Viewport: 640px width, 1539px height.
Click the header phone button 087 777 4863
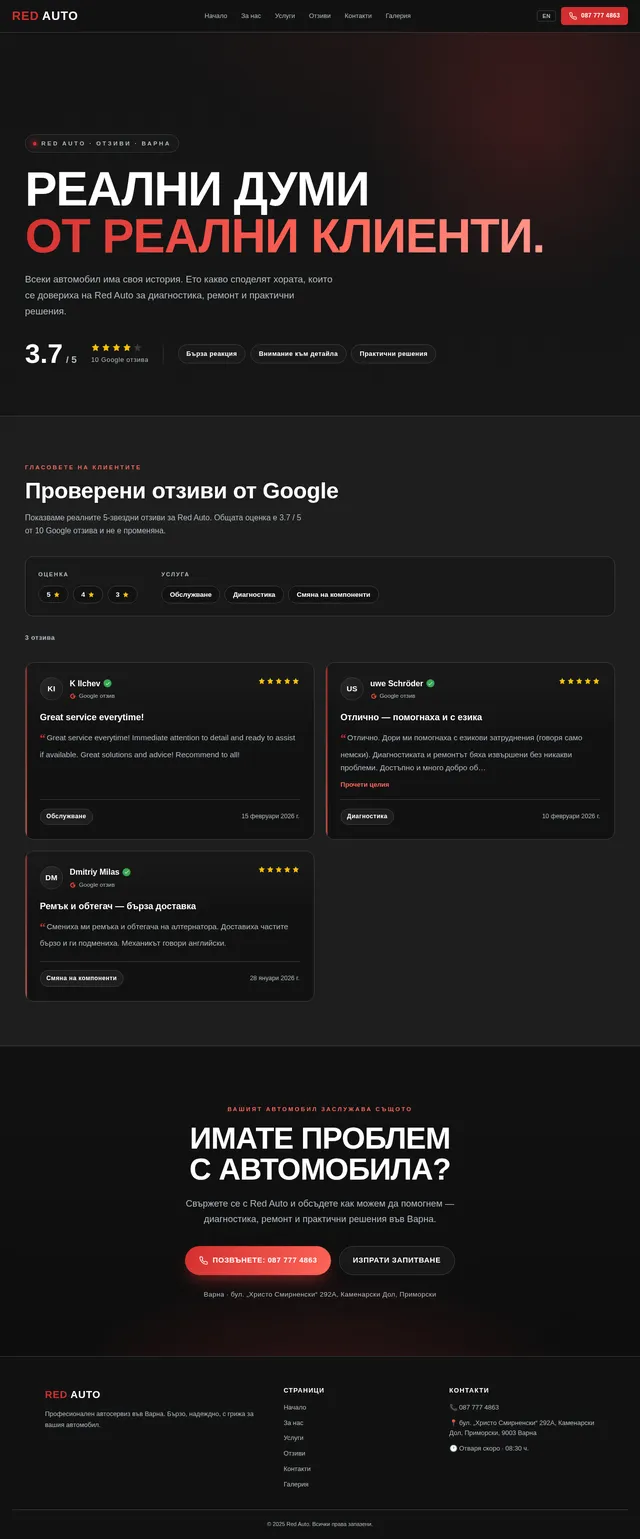[594, 16]
